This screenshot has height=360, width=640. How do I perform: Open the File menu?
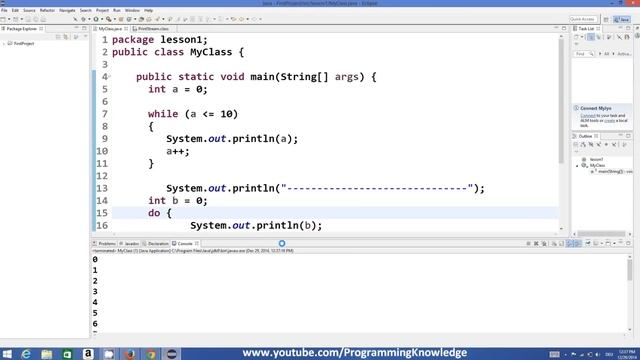pyautogui.click(x=4, y=10)
